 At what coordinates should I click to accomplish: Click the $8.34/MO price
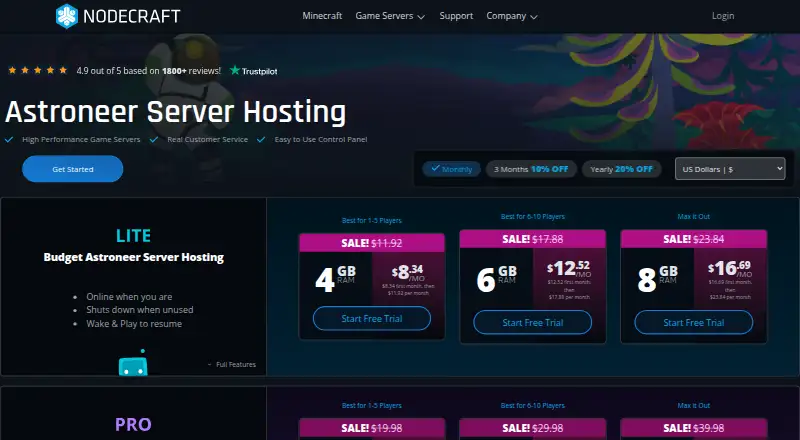pyautogui.click(x=408, y=273)
